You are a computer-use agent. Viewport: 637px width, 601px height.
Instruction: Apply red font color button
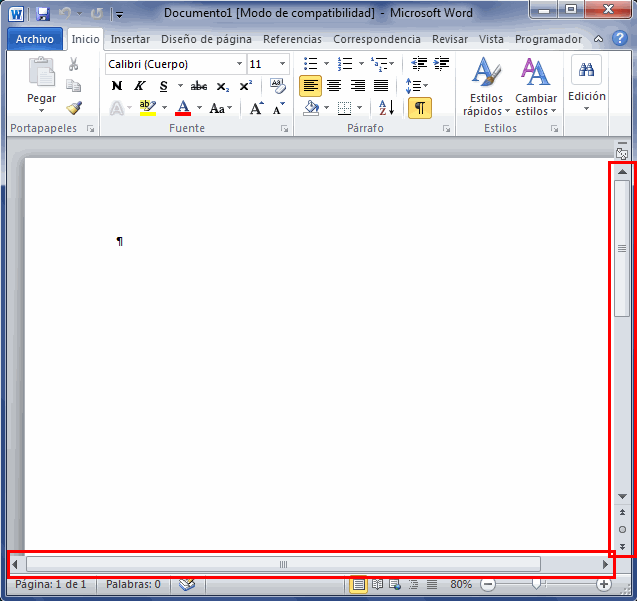pyautogui.click(x=183, y=108)
